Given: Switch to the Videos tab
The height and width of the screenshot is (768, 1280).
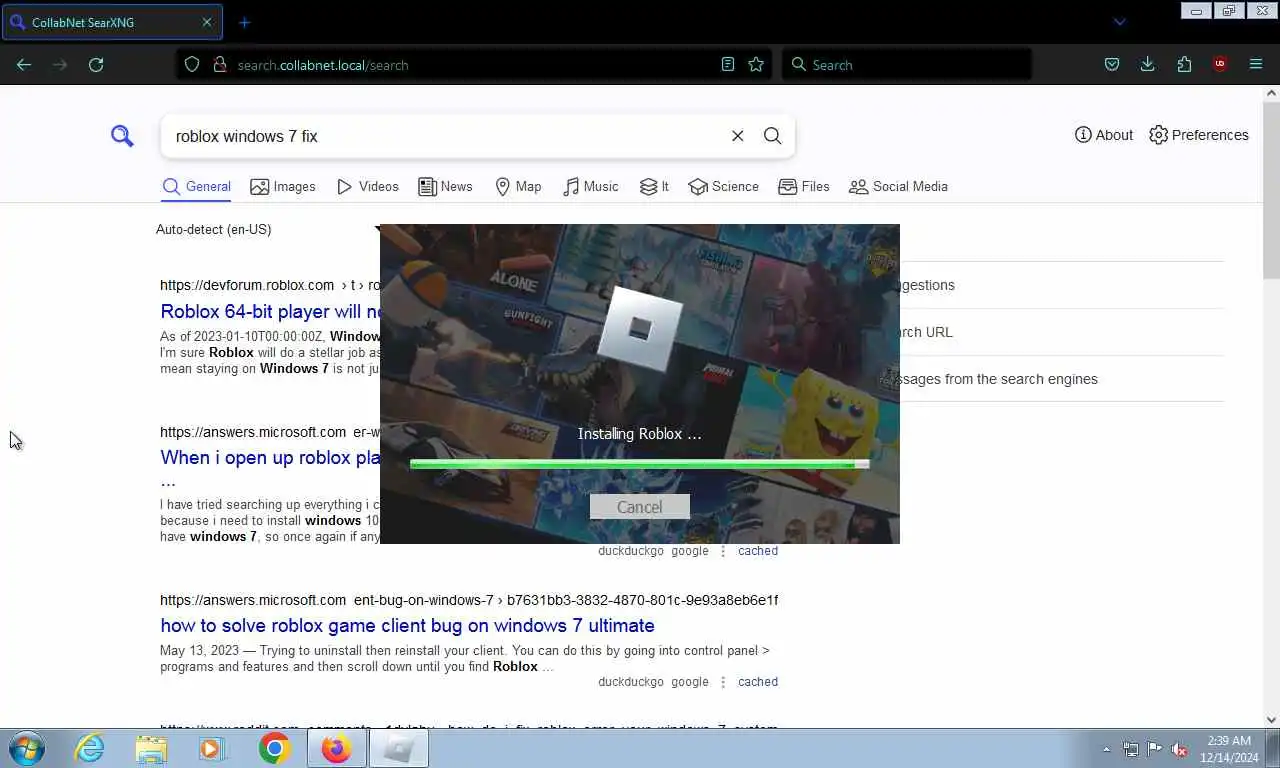Looking at the screenshot, I should click(368, 186).
